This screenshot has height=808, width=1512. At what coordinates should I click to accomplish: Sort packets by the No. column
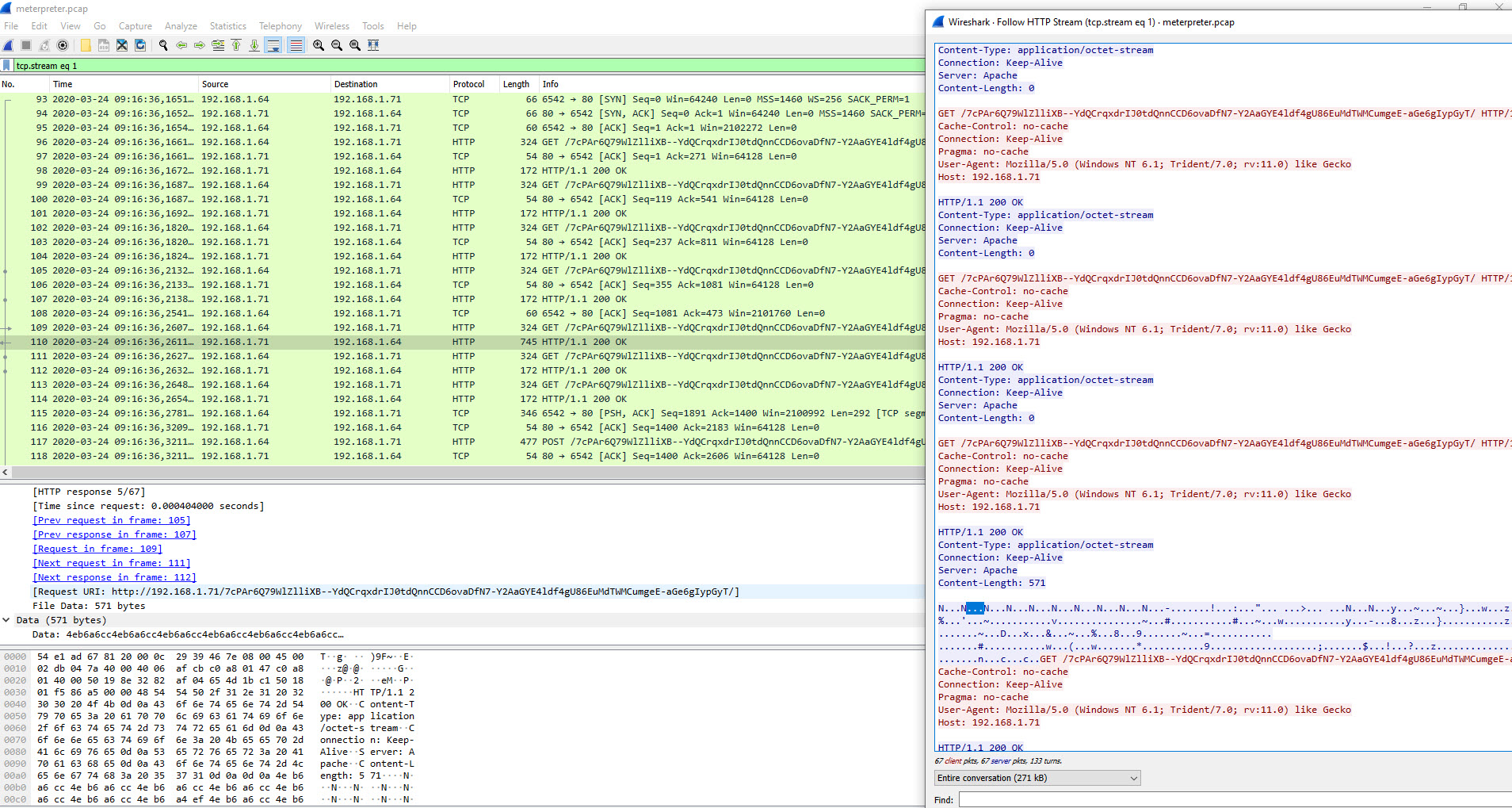click(24, 84)
